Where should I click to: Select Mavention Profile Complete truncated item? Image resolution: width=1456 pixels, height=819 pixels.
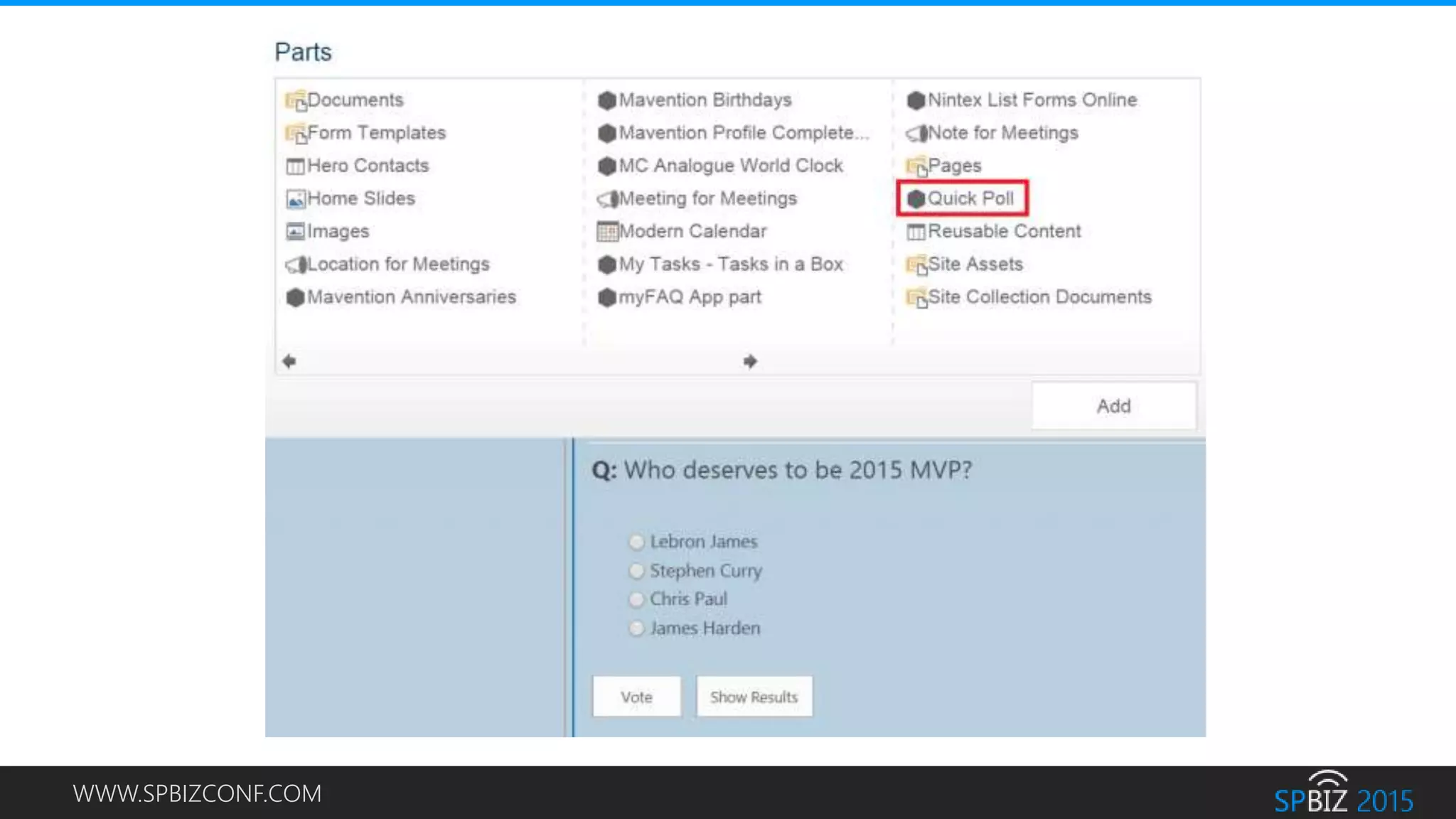[x=742, y=133]
